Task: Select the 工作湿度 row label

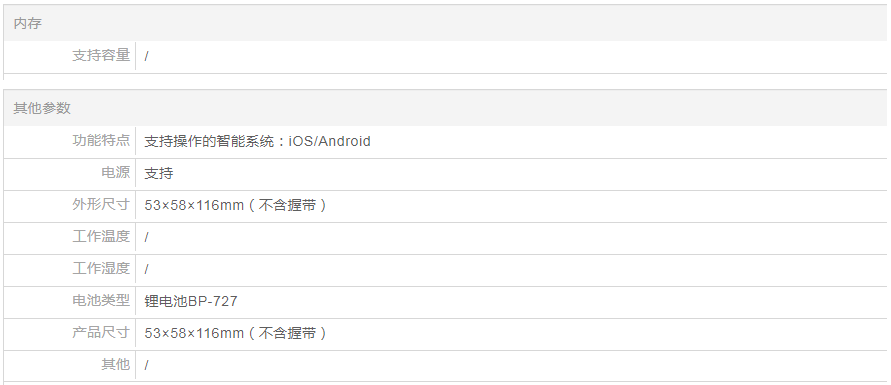Action: 101,268
